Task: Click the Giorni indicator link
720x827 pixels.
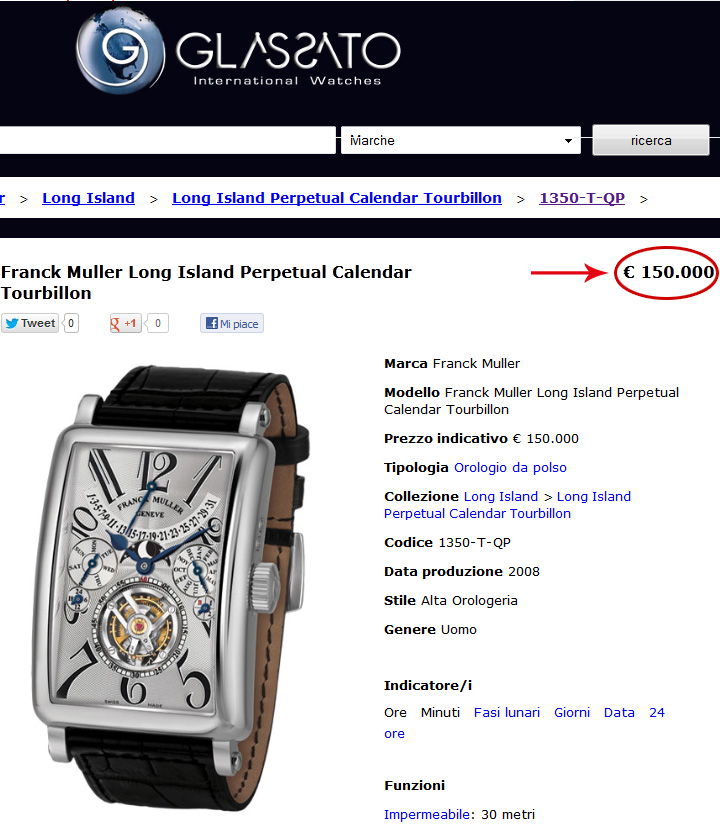Action: point(572,713)
